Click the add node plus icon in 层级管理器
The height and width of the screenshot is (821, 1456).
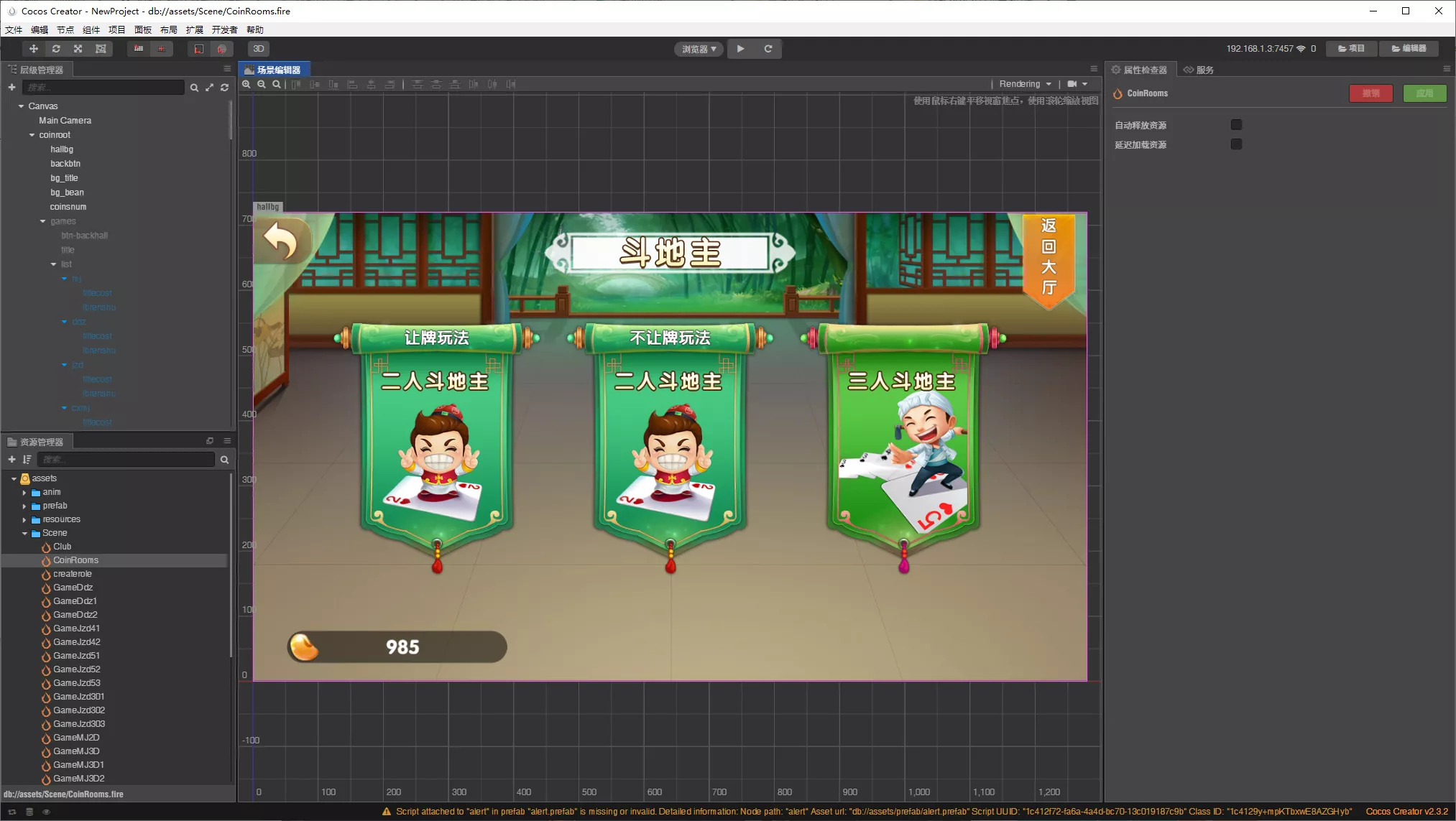tap(11, 87)
